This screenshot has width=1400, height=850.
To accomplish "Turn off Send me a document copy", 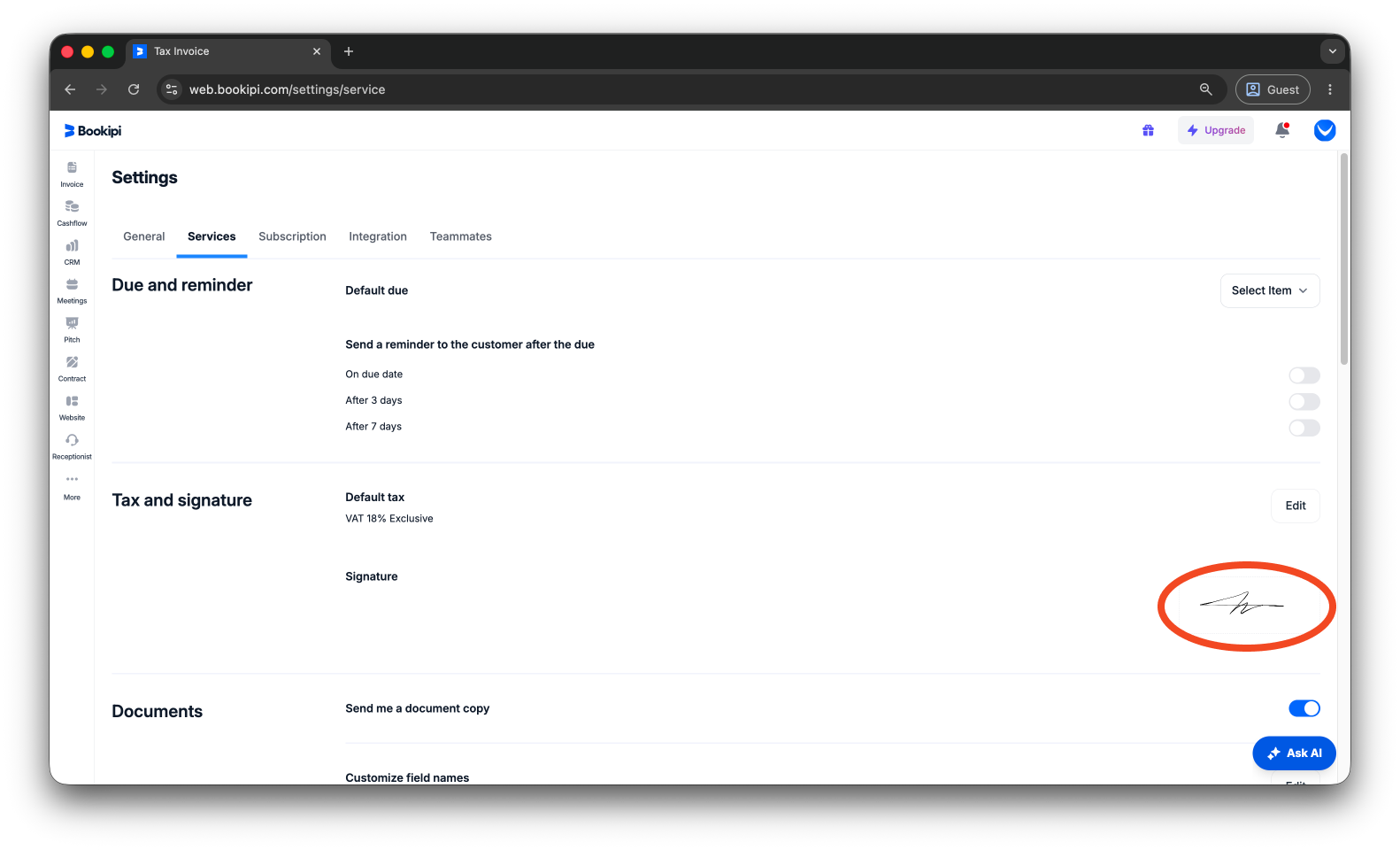I will (1304, 708).
